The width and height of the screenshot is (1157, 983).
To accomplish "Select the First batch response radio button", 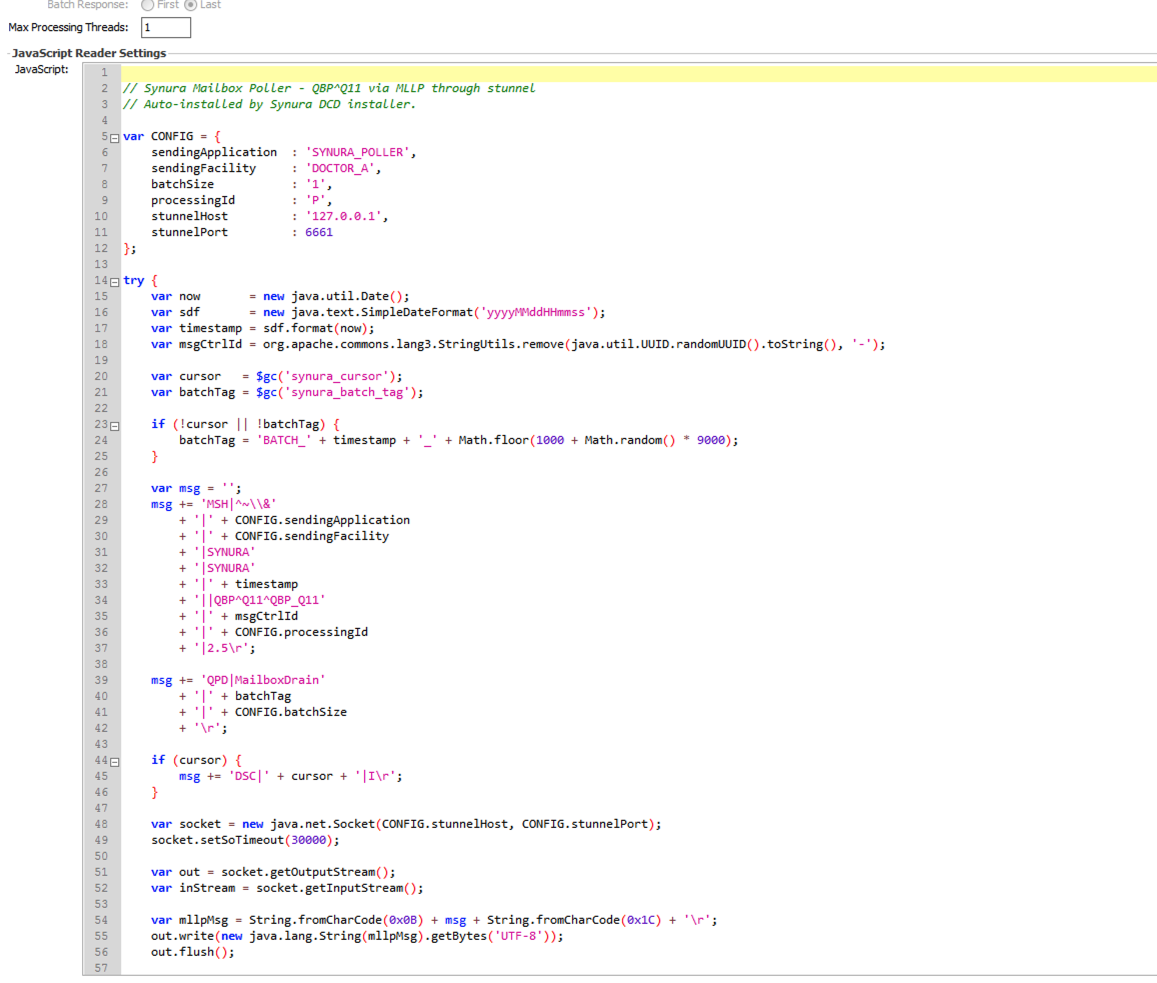I will pyautogui.click(x=148, y=5).
